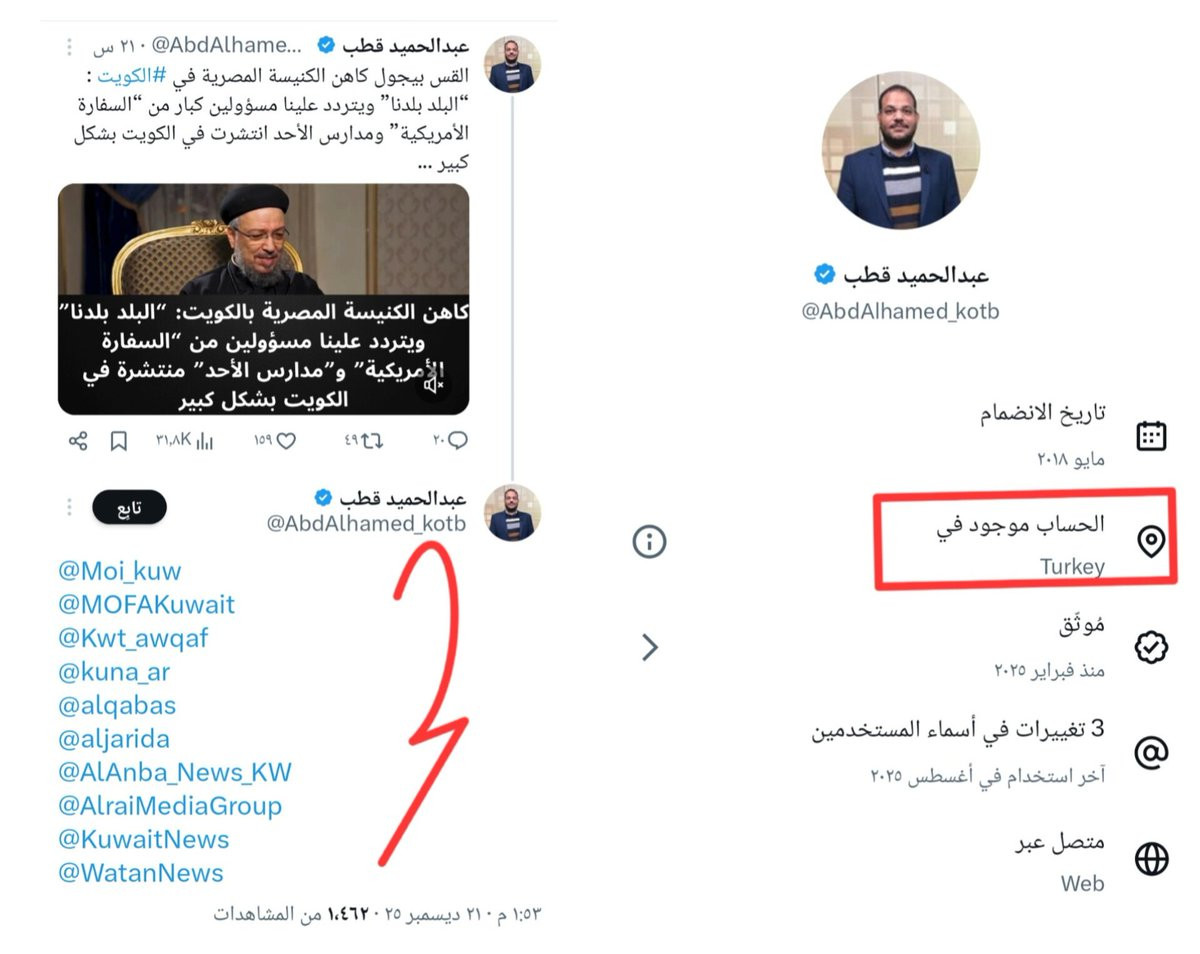Open the three-dot menu beside the follow button
The width and height of the screenshot is (1200, 954).
[x=69, y=508]
